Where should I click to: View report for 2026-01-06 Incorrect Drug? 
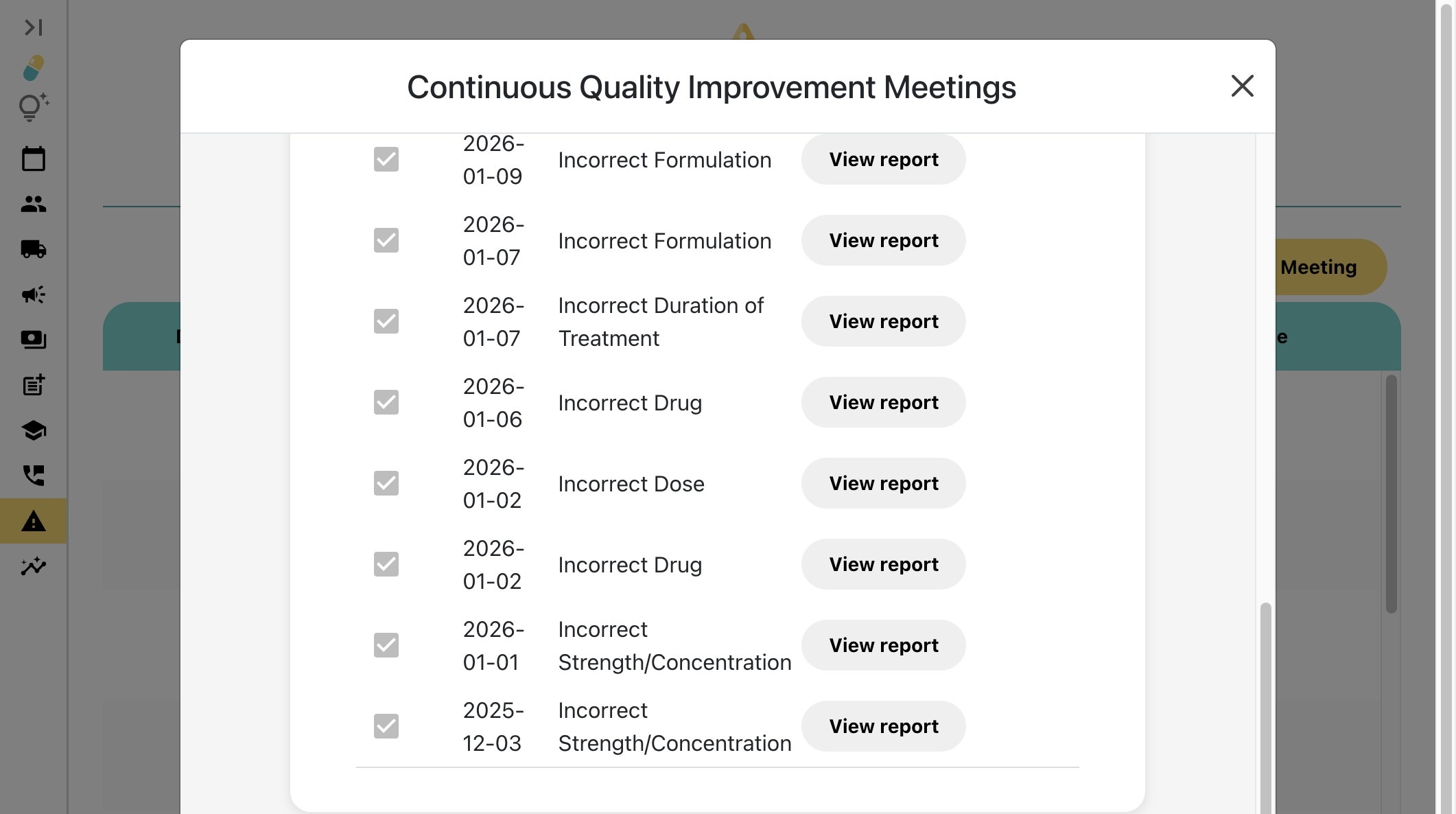click(x=883, y=402)
